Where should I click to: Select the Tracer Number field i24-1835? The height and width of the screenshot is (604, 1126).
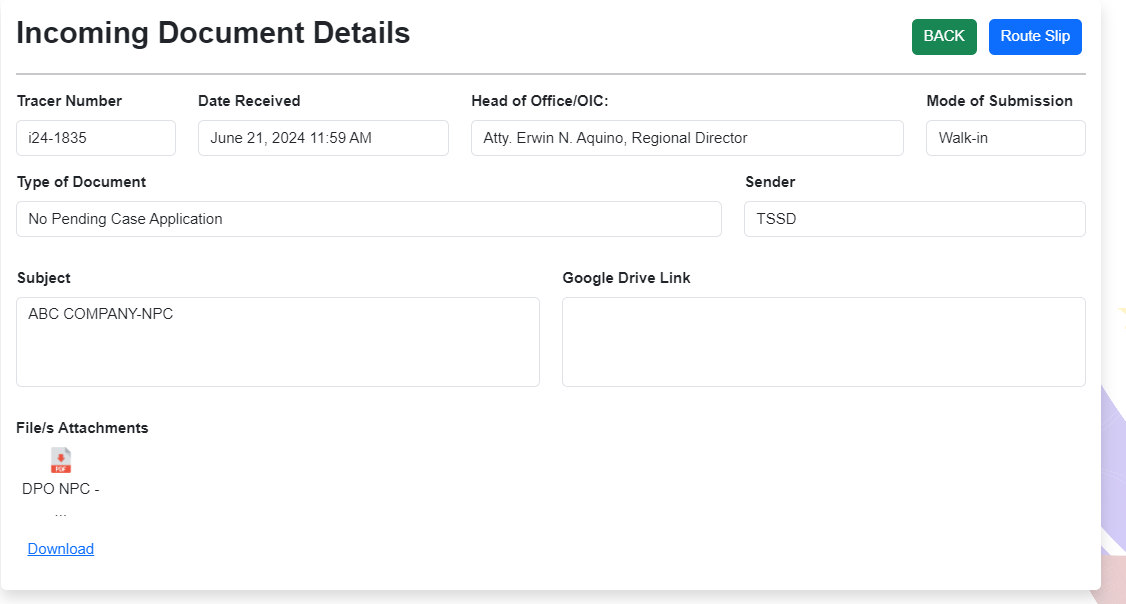coord(96,138)
